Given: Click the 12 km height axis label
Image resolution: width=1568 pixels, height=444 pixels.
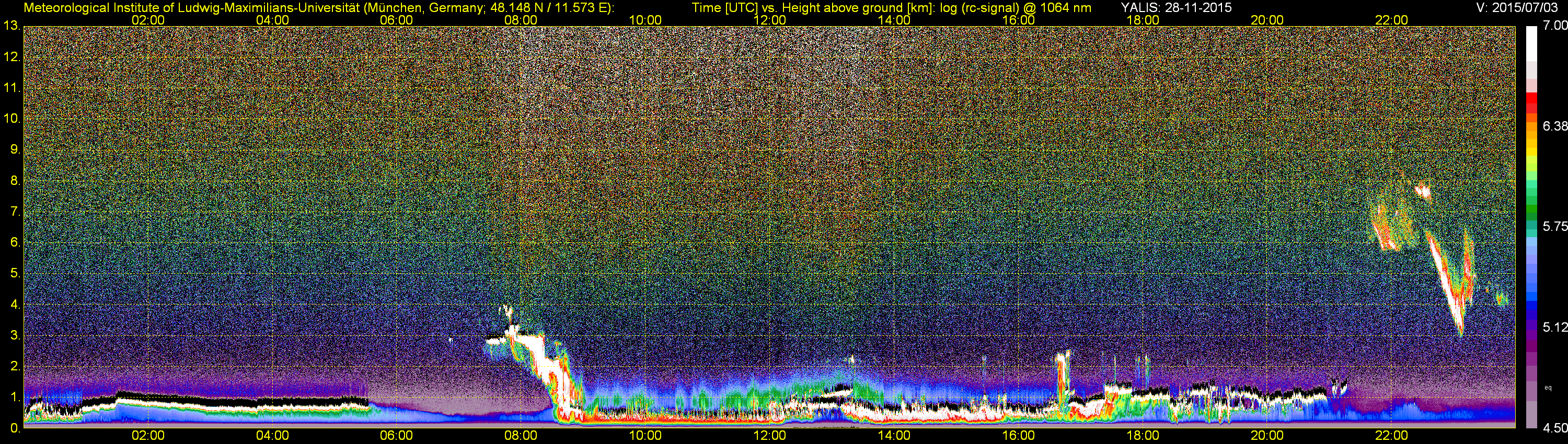Looking at the screenshot, I should coord(11,57).
